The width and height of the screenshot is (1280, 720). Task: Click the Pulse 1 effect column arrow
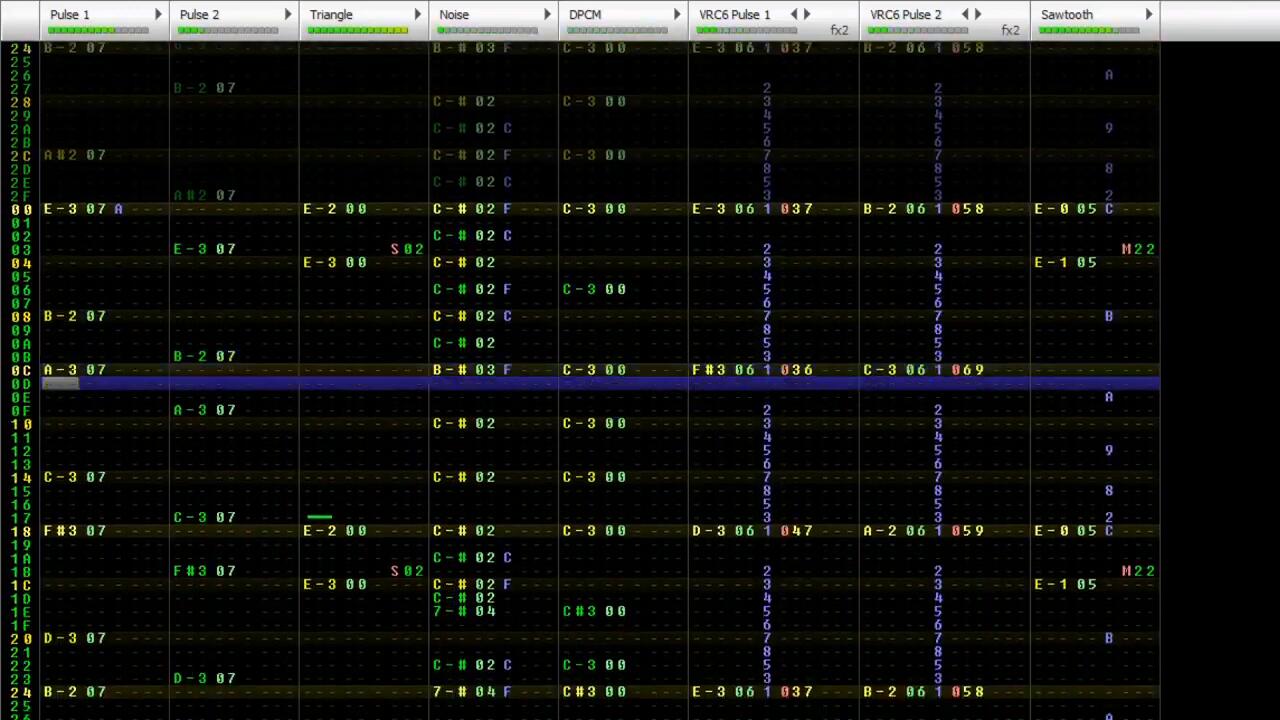(158, 15)
